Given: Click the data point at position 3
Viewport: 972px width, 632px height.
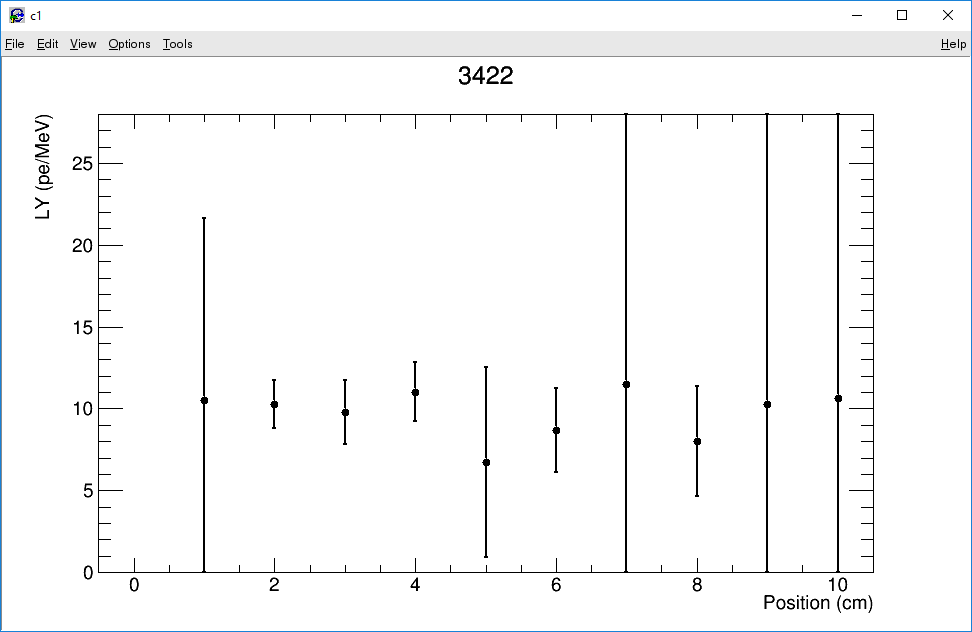Looking at the screenshot, I should tap(345, 413).
